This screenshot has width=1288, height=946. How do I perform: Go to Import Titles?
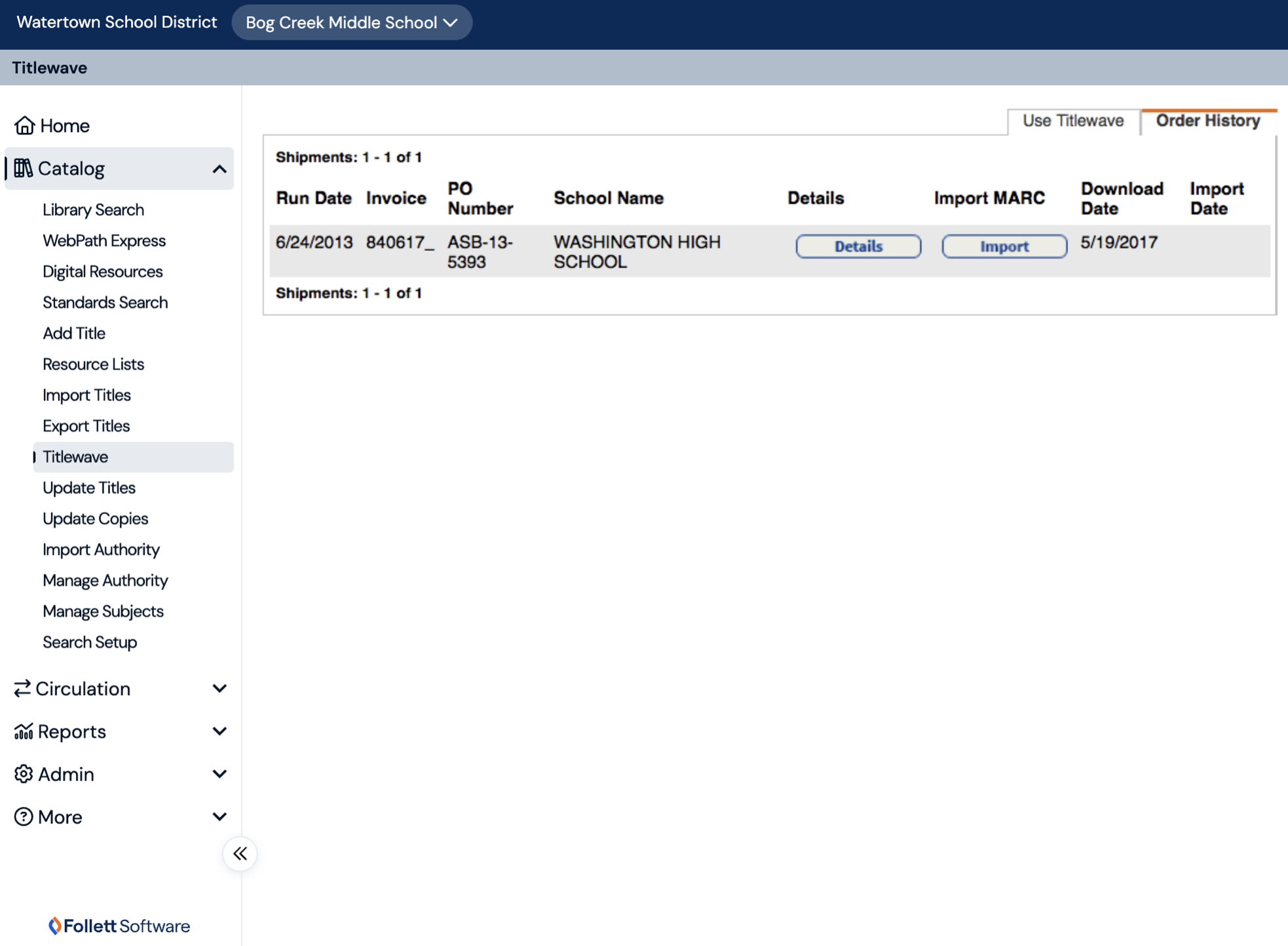[x=86, y=395]
